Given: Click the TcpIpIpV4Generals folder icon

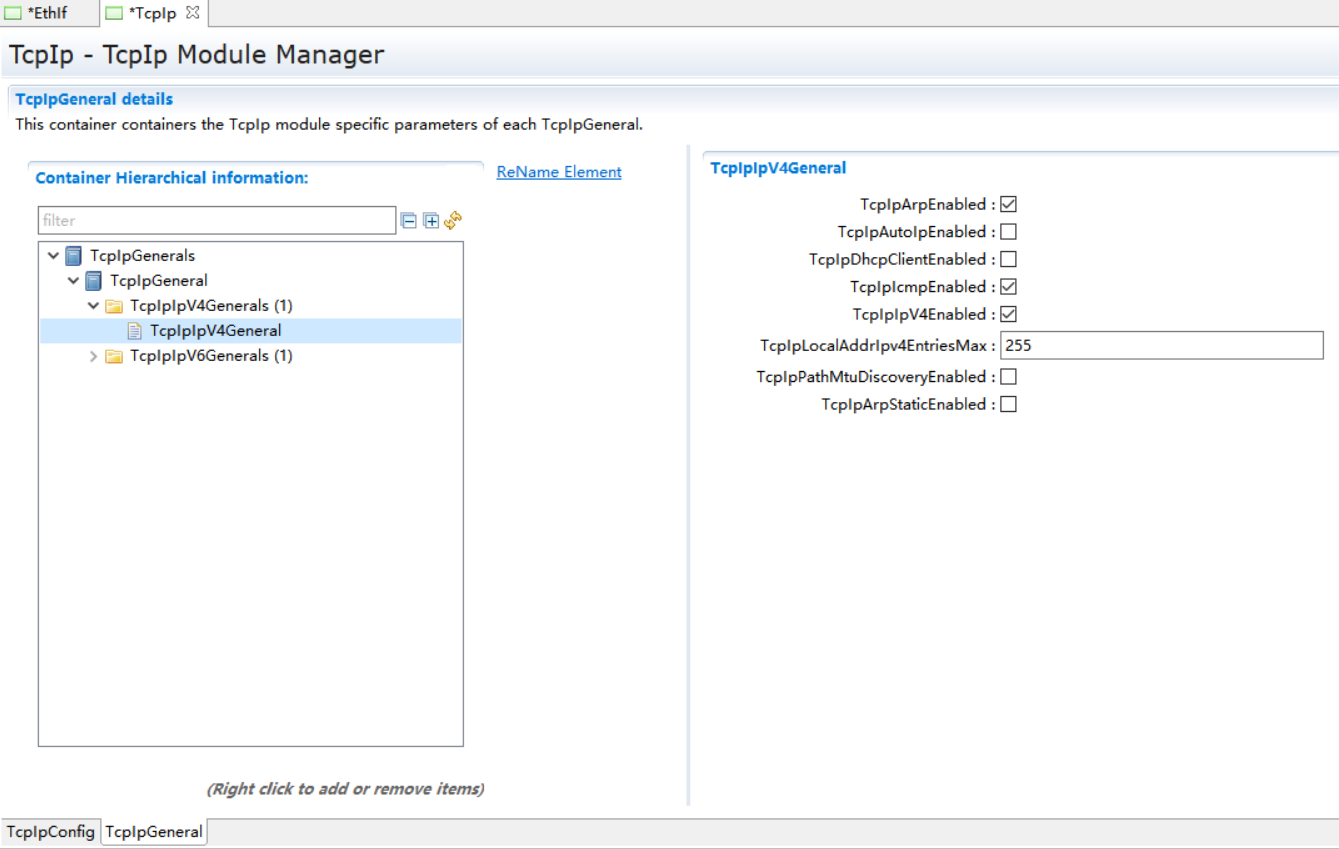Looking at the screenshot, I should coord(114,306).
